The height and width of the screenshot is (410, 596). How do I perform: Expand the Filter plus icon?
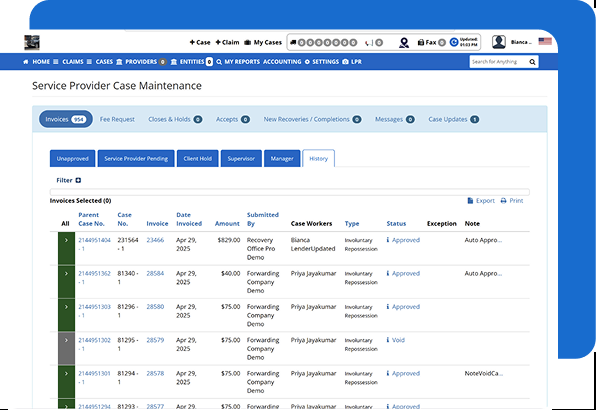pyautogui.click(x=78, y=180)
